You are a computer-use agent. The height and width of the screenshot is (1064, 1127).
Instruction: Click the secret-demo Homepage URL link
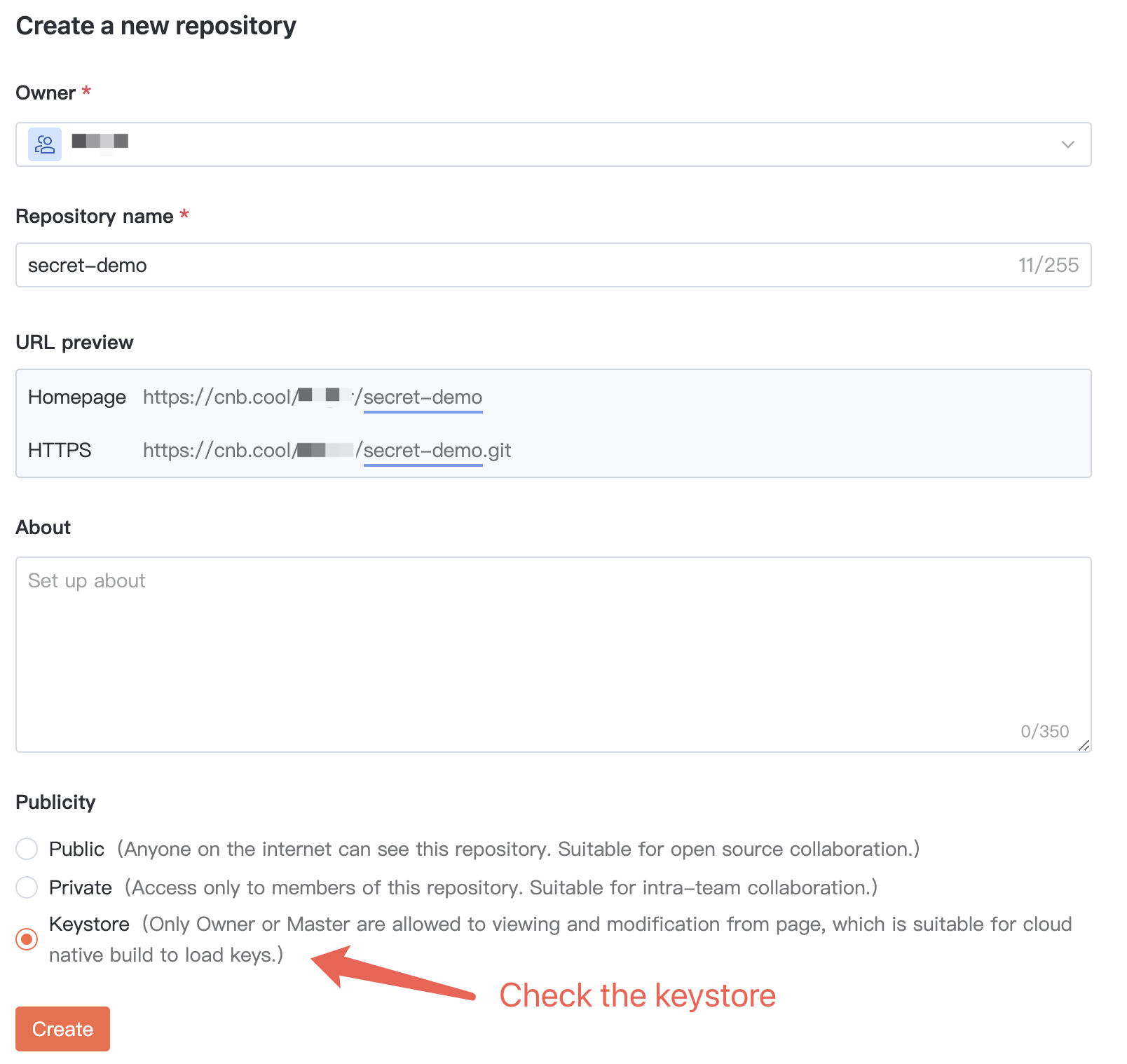[423, 397]
